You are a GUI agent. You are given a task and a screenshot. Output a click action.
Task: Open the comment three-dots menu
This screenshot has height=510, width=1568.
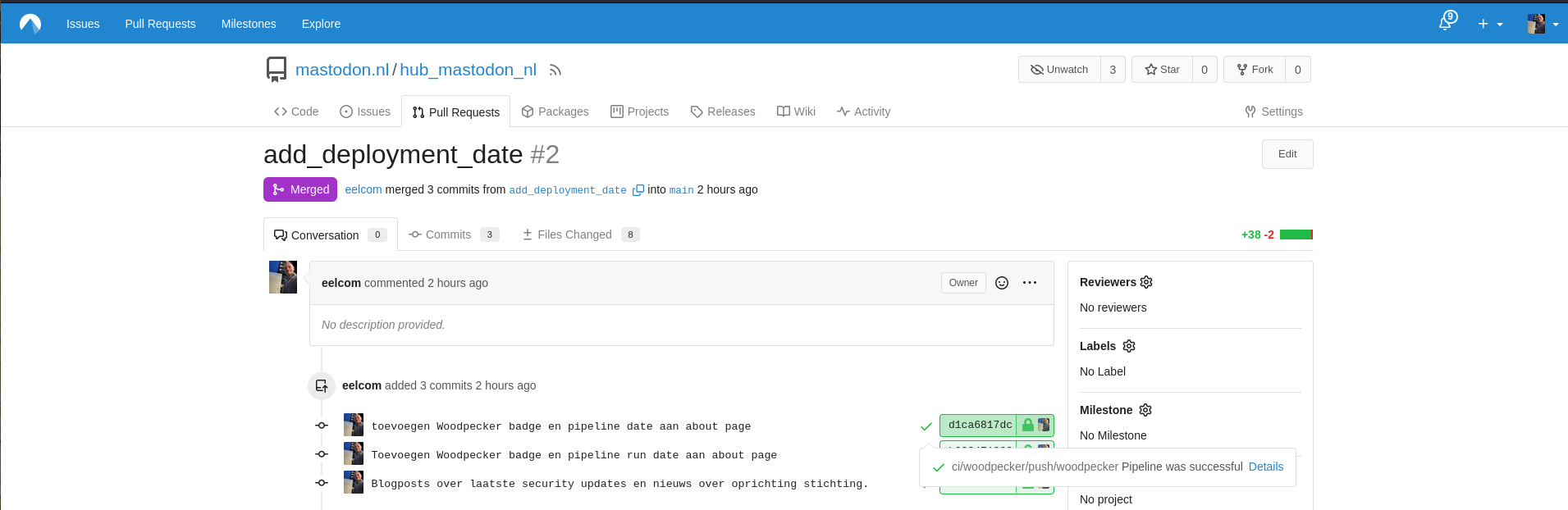click(1030, 283)
